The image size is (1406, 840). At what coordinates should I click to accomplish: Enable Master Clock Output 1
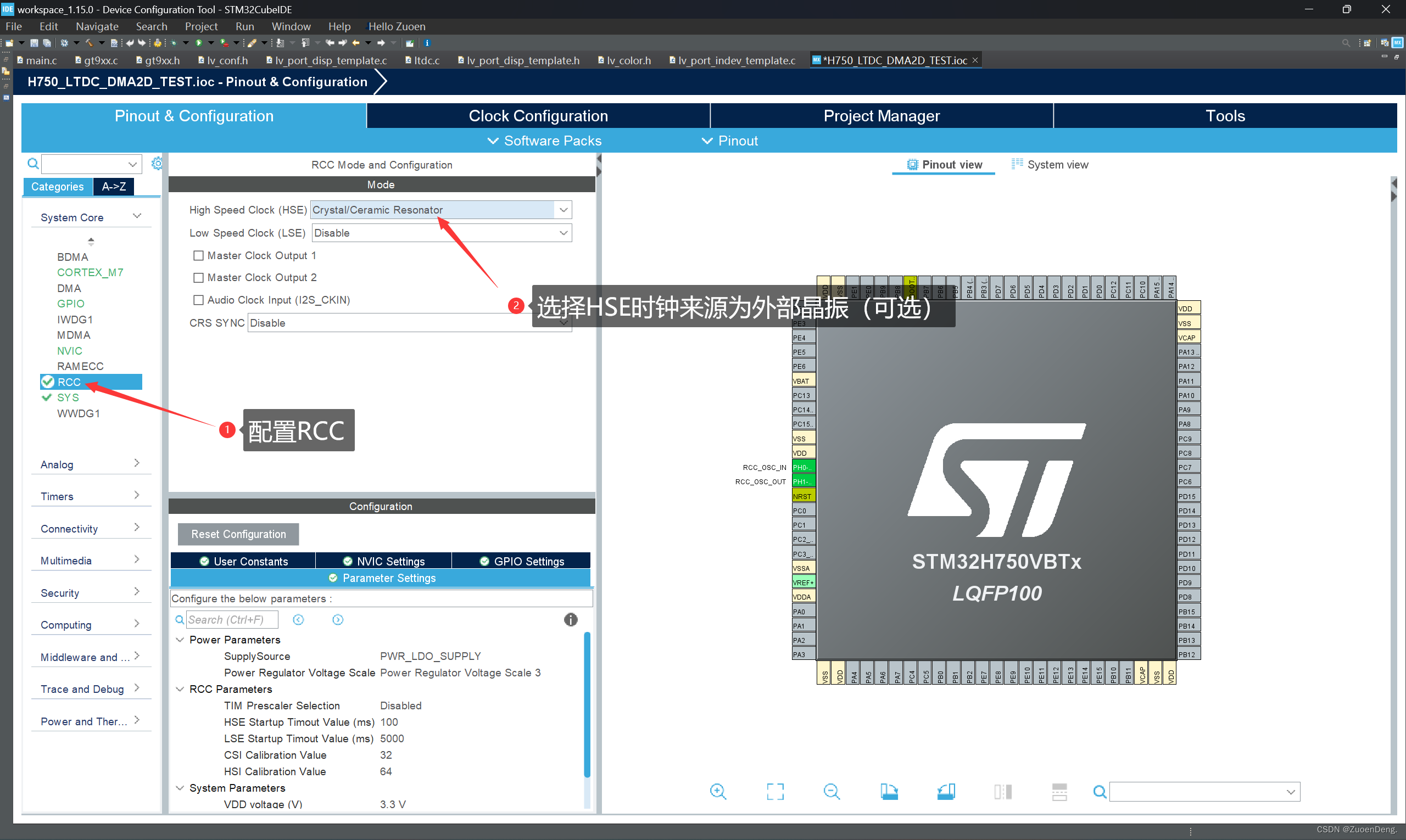tap(198, 256)
